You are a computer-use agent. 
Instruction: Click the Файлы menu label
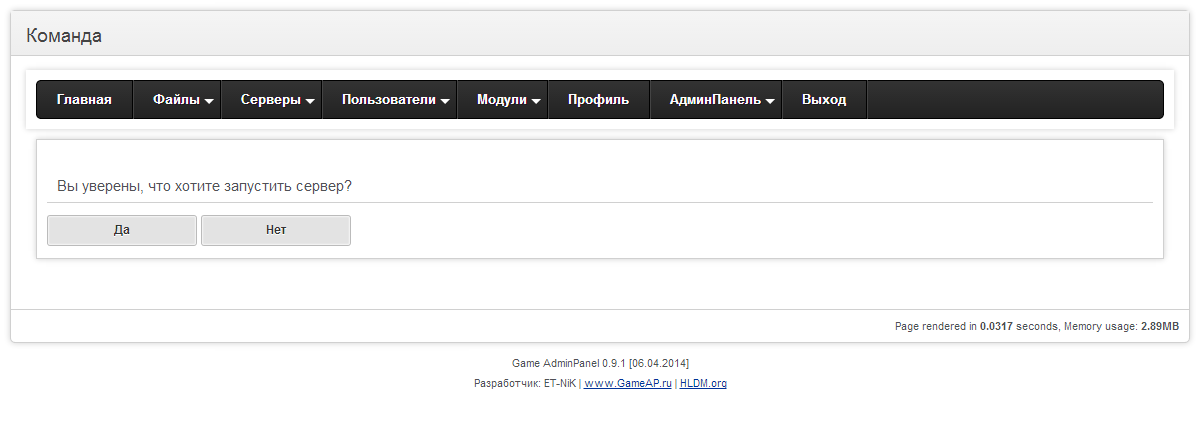tap(176, 100)
